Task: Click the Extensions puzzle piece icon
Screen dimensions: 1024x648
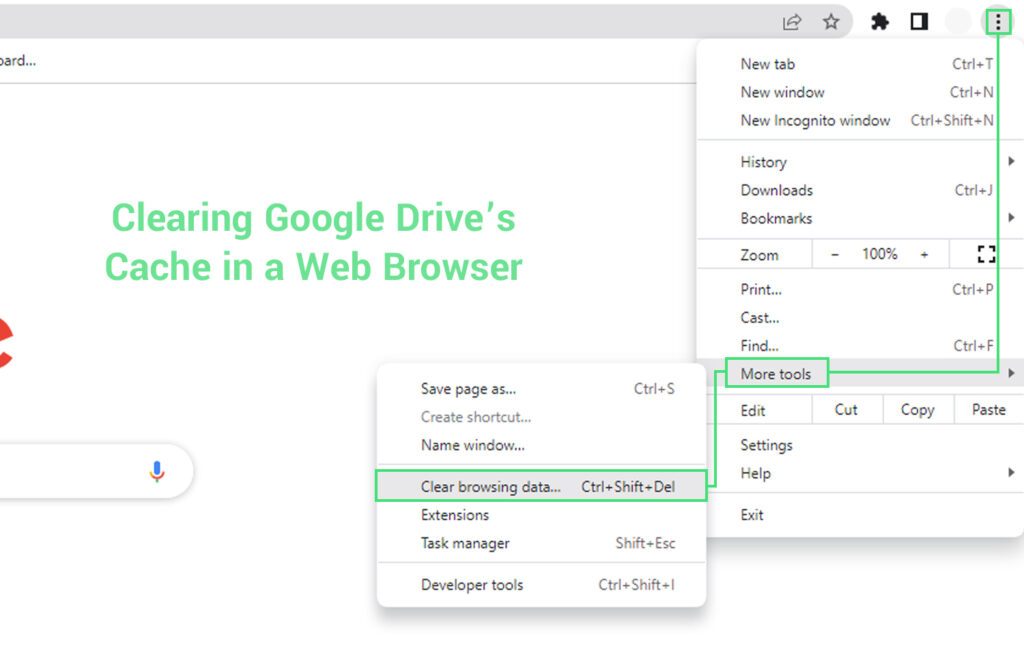Action: pos(880,22)
